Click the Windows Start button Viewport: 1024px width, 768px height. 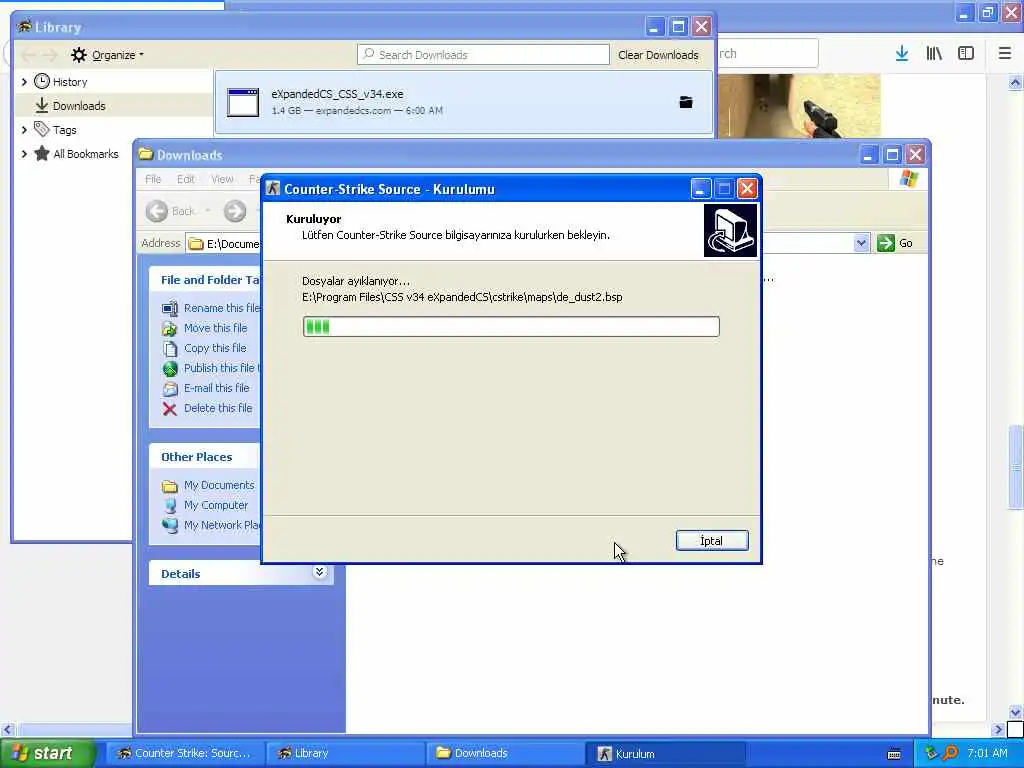(x=46, y=753)
